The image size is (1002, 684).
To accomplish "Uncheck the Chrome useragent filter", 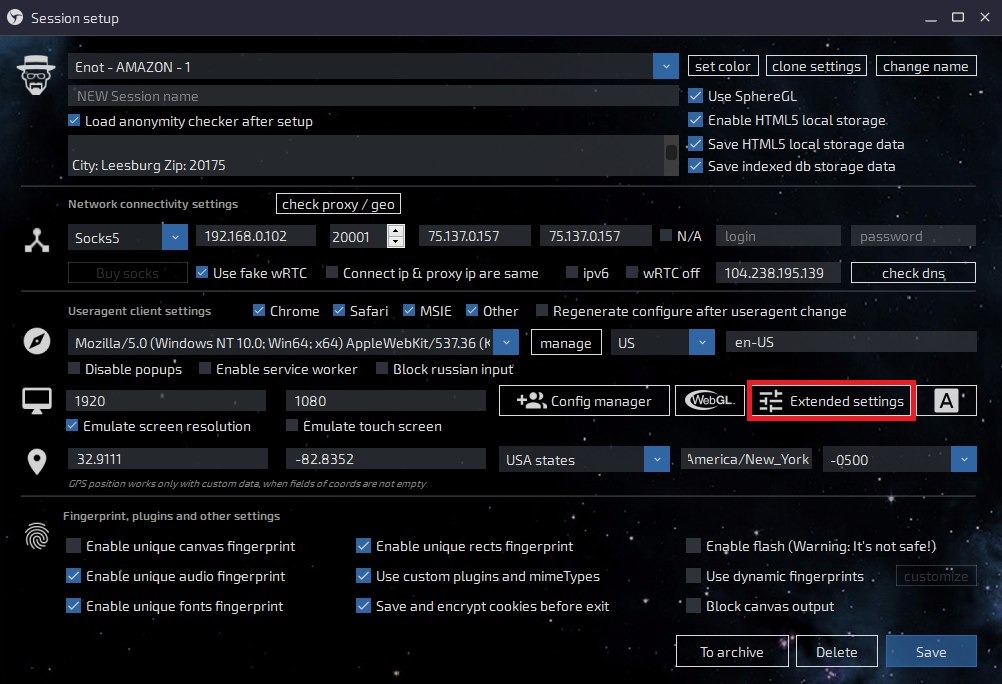I will [259, 310].
